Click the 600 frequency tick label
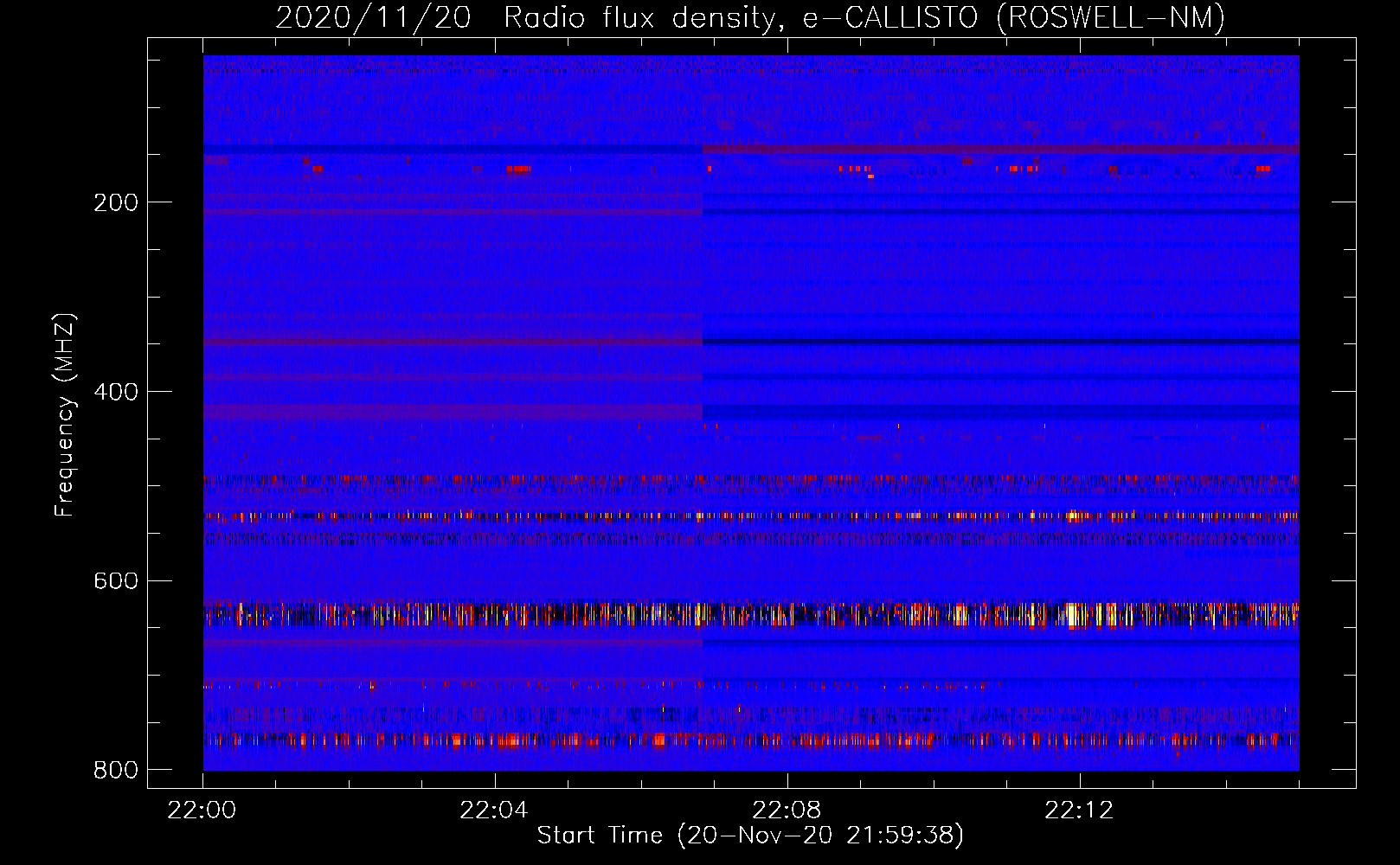1400x865 pixels. (x=116, y=580)
